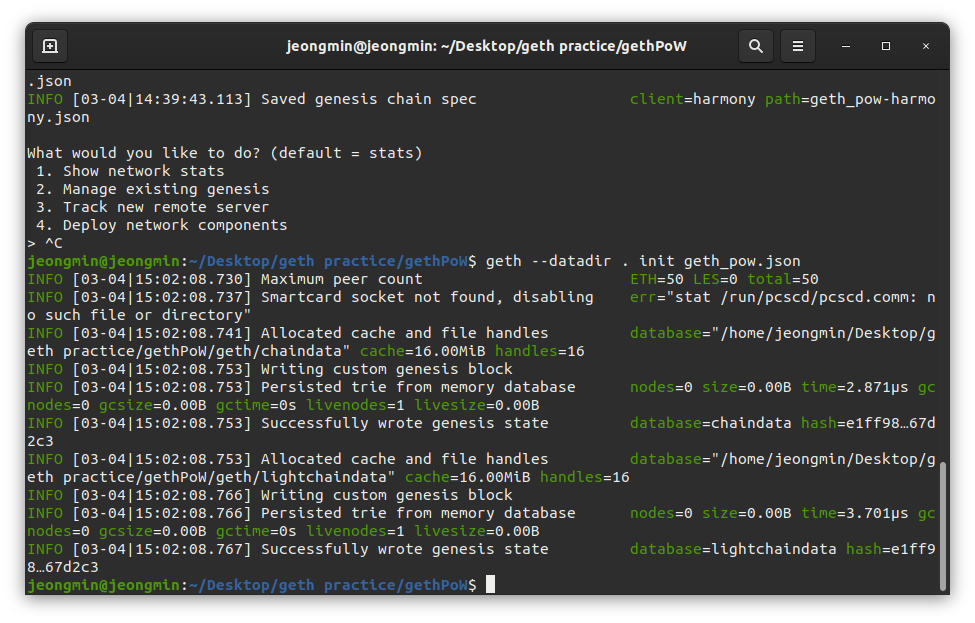Click the window title text in header
The width and height of the screenshot is (975, 623).
[x=486, y=46]
